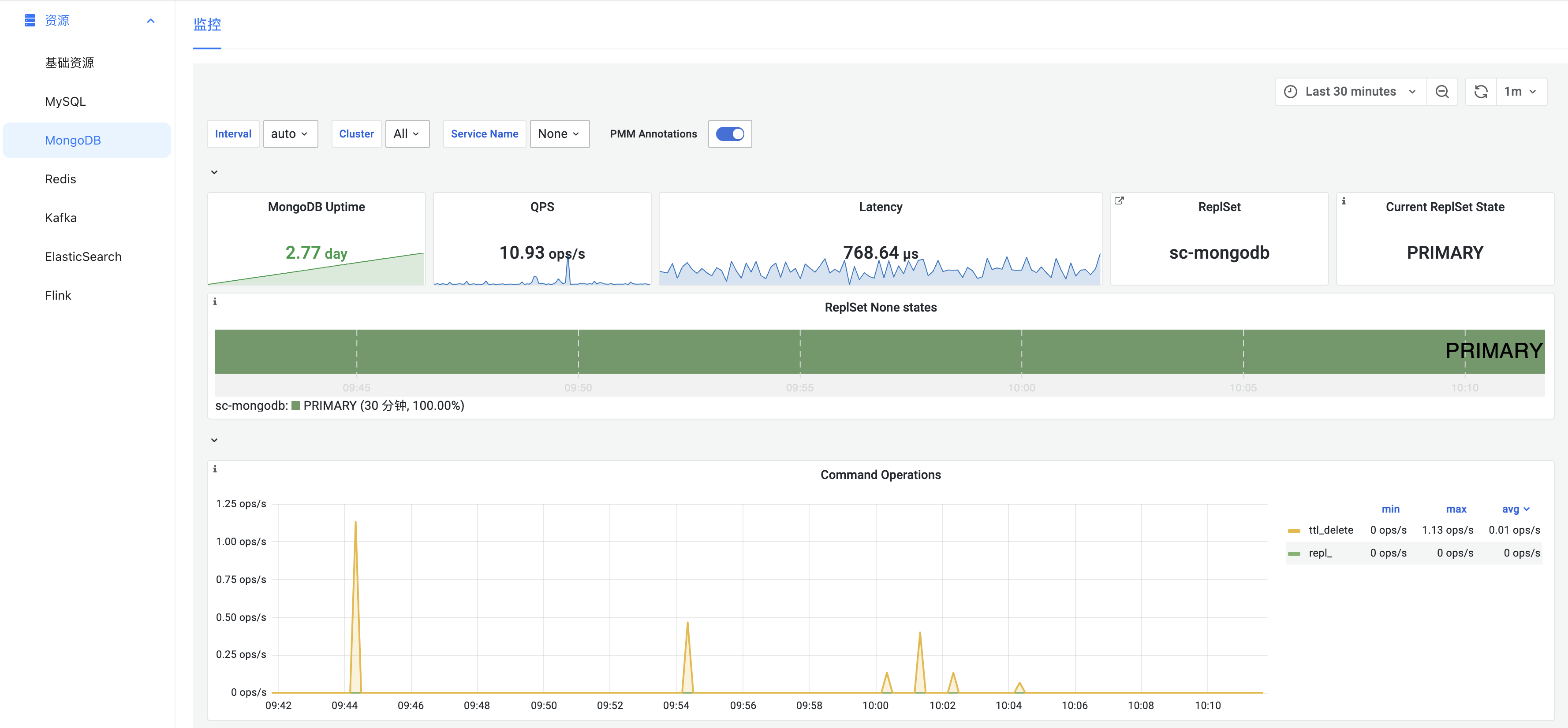Click the ReplSet panel title
This screenshot has height=728, width=1568.
click(1219, 207)
